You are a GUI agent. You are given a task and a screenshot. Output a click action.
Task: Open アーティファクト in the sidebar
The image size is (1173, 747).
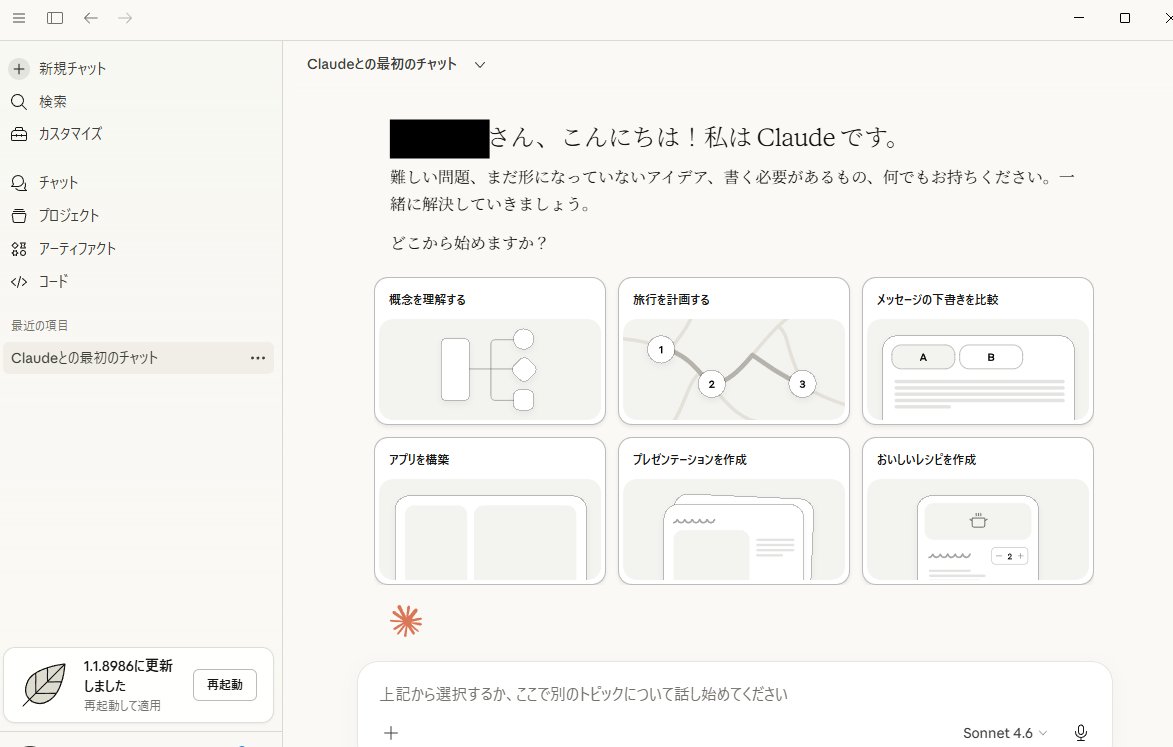(x=77, y=248)
